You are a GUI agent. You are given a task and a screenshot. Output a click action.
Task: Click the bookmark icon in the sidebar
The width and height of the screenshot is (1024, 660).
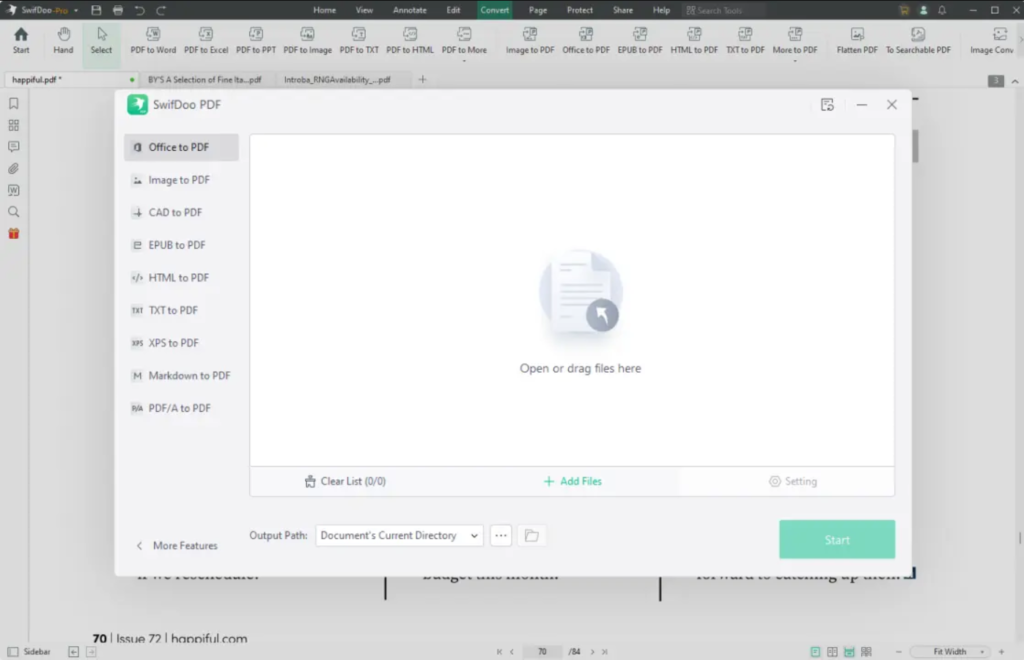pos(14,102)
